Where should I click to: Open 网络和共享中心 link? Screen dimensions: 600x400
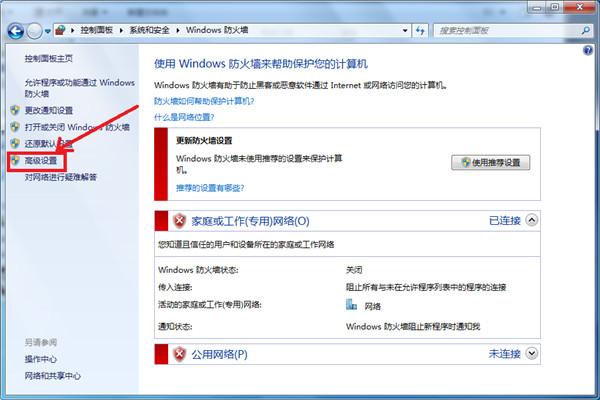click(53, 376)
